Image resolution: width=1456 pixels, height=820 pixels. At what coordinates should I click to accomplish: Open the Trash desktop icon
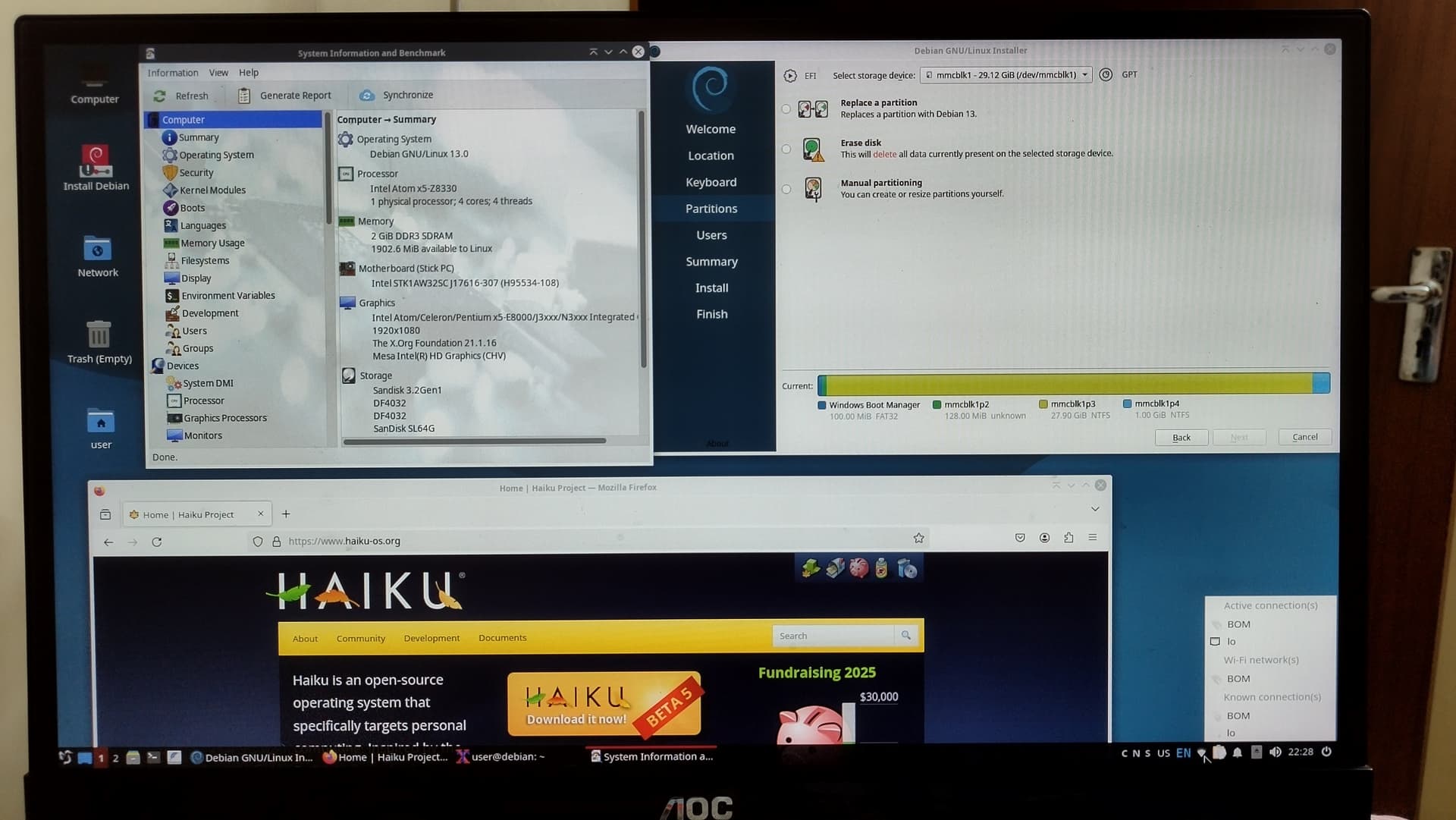tap(99, 335)
